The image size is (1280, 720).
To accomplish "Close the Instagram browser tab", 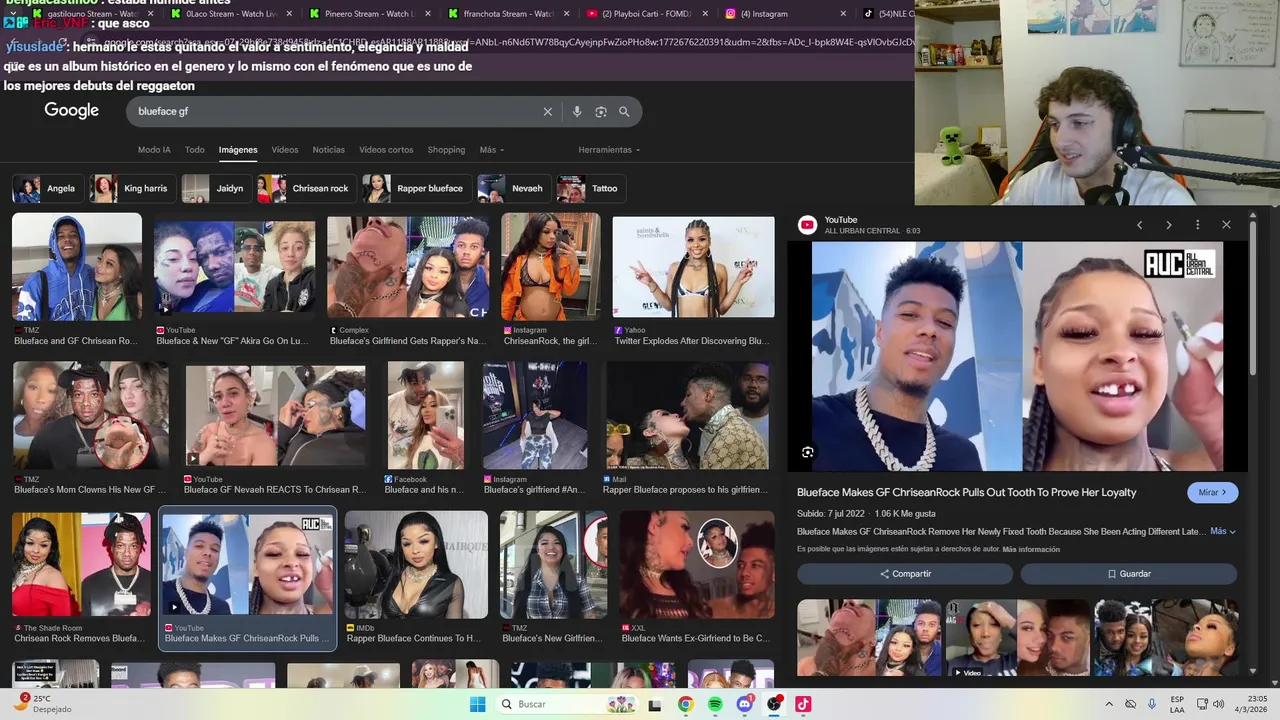I will pos(843,14).
